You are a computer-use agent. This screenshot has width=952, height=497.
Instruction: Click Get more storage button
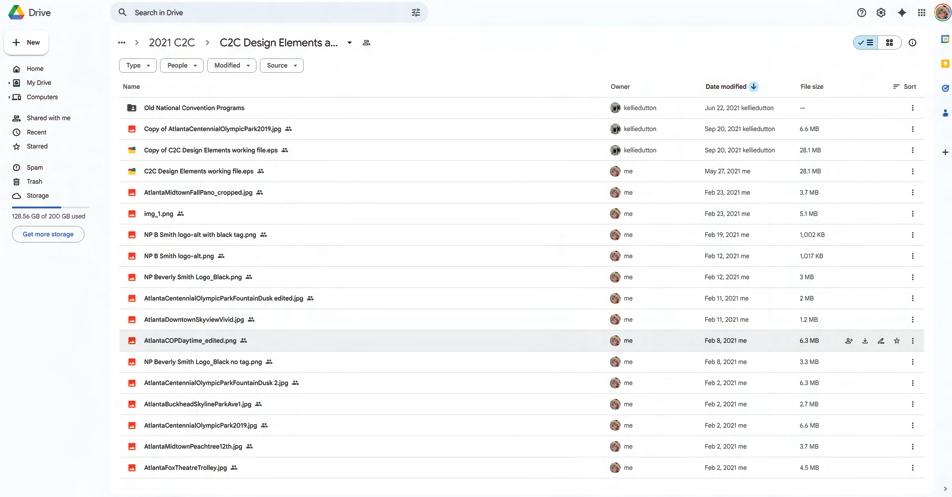pyautogui.click(x=48, y=234)
